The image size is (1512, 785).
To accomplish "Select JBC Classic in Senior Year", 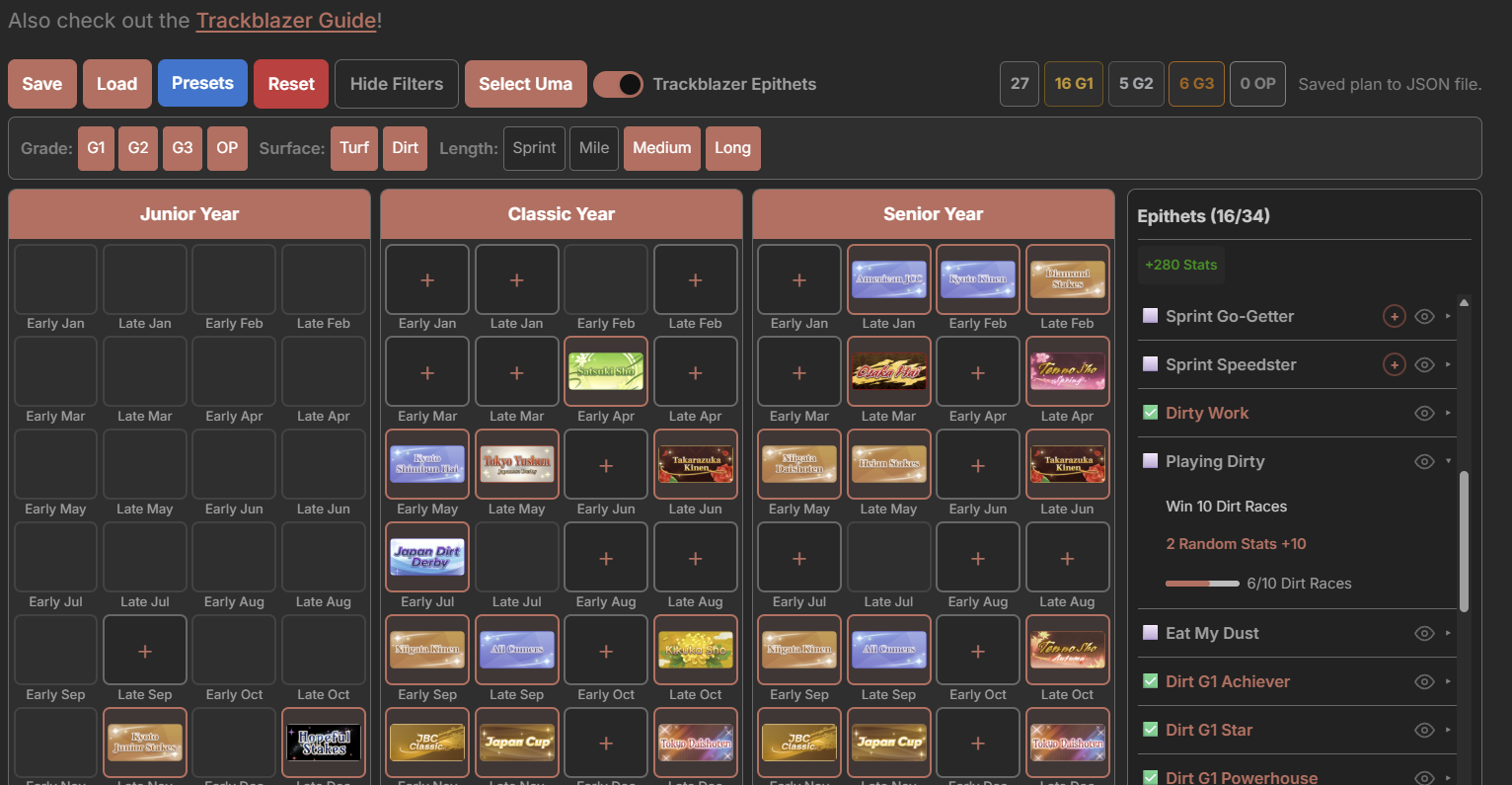I will point(799,743).
